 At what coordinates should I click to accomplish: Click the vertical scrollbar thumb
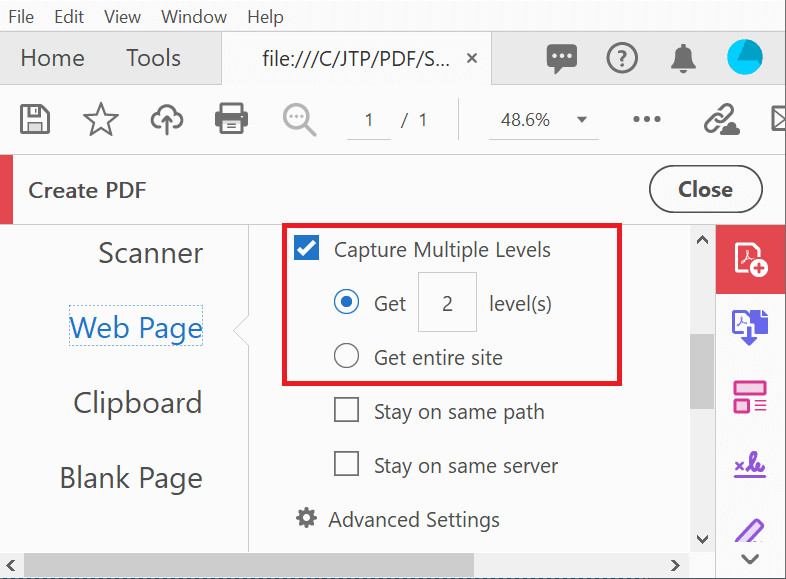702,371
